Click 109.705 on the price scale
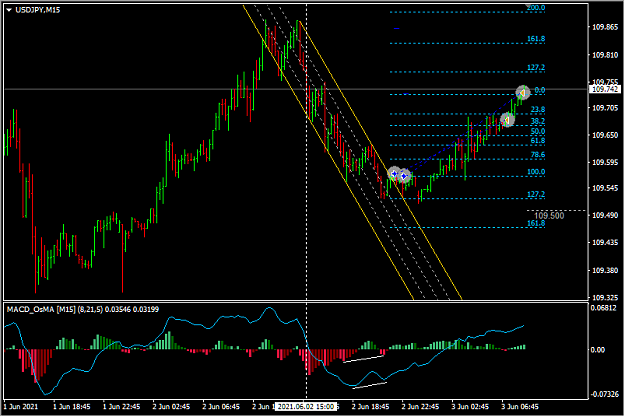 point(605,108)
